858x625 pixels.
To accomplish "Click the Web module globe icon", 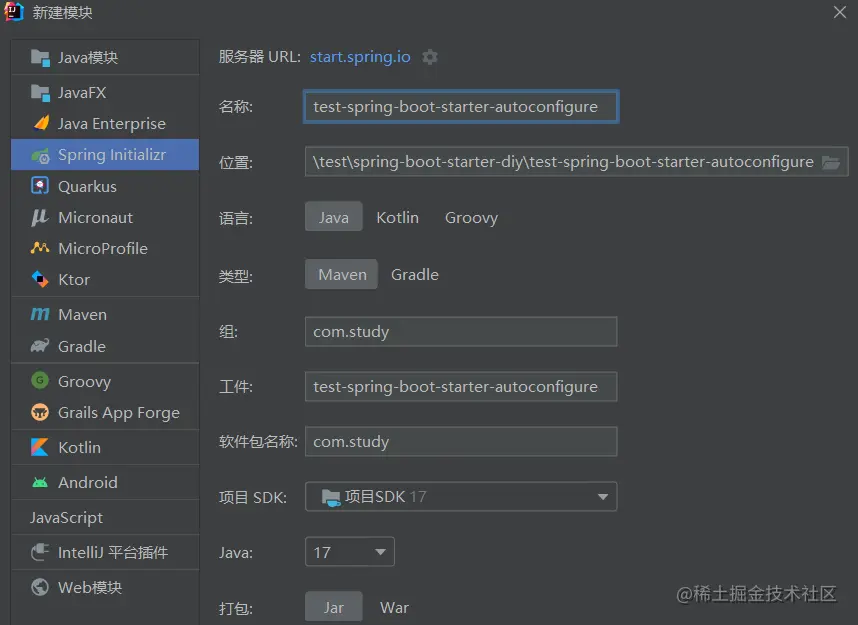I will tap(40, 587).
